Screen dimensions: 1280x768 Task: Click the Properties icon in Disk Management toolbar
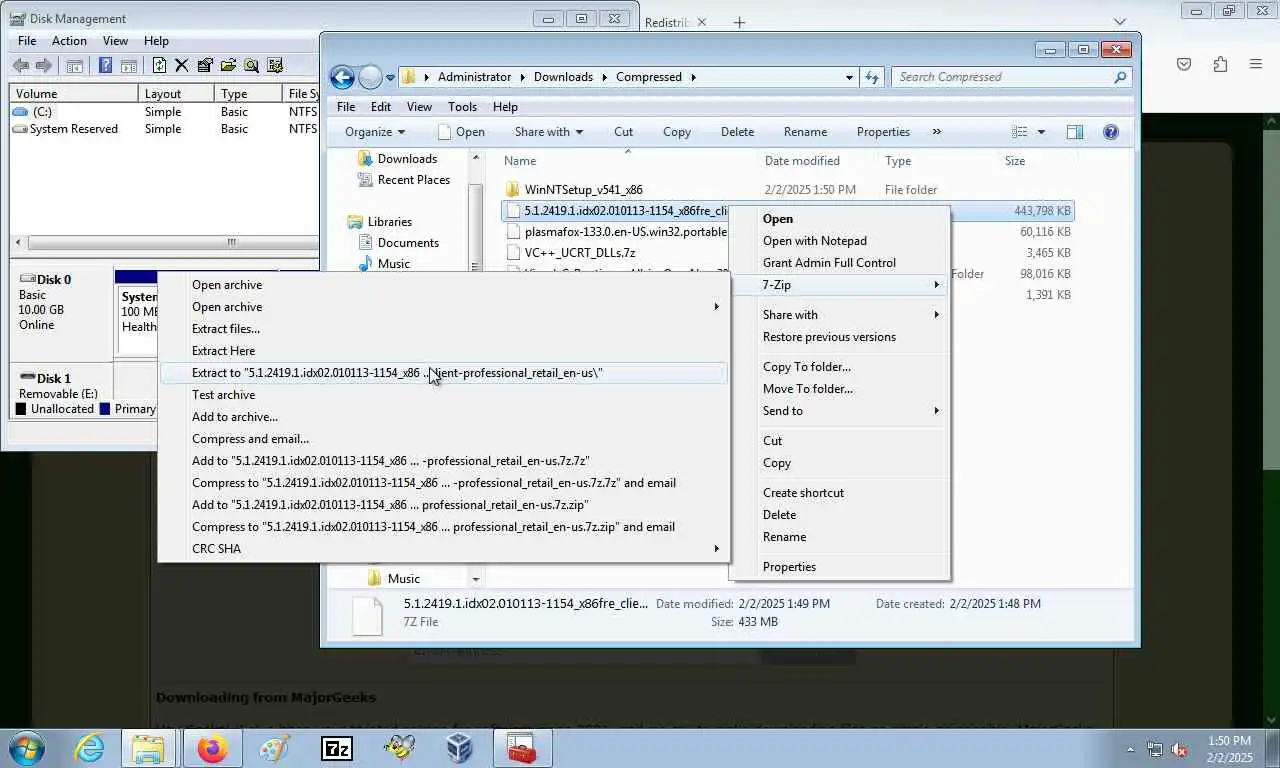(x=205, y=66)
